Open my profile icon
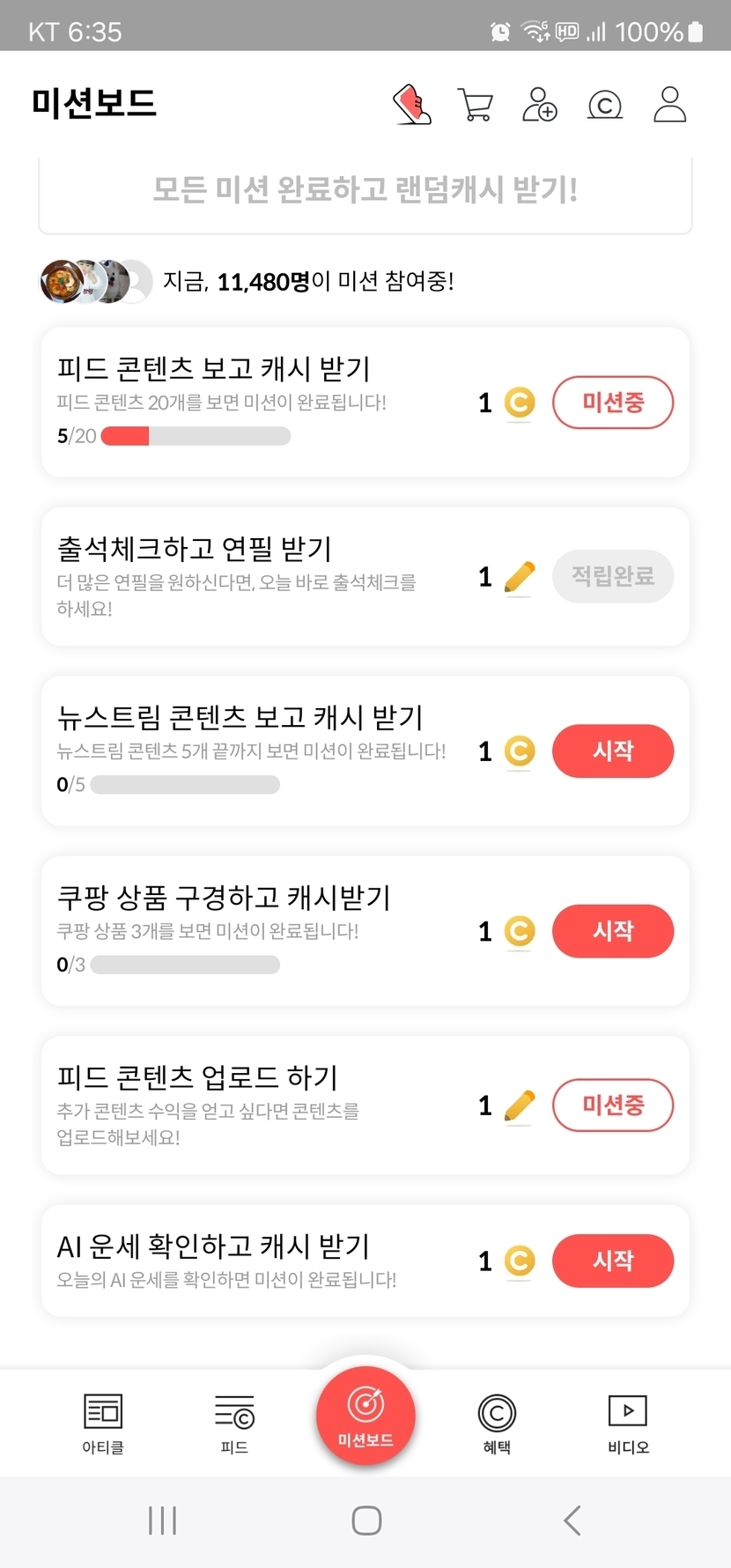The height and width of the screenshot is (1568, 731). [669, 105]
